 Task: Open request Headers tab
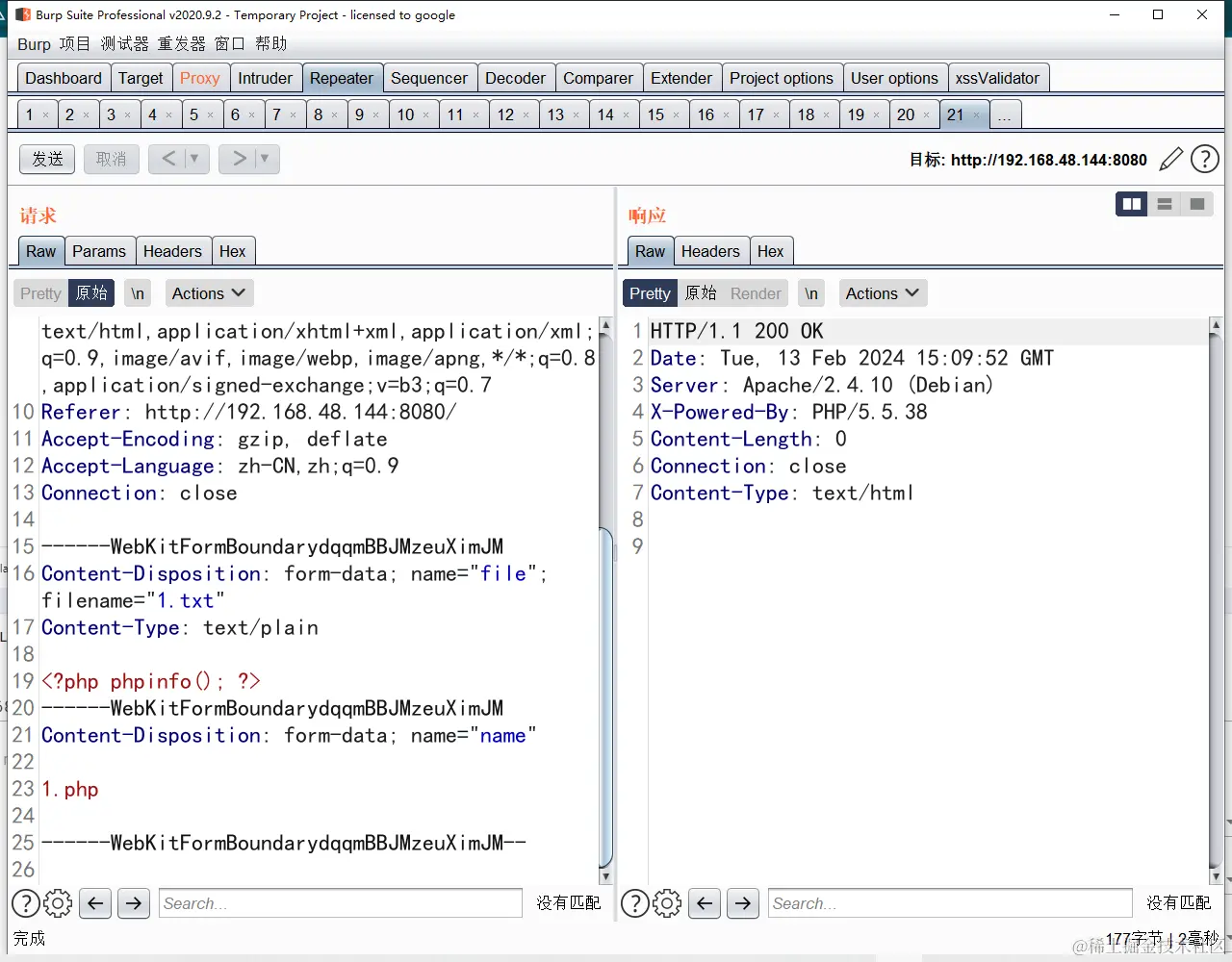172,251
